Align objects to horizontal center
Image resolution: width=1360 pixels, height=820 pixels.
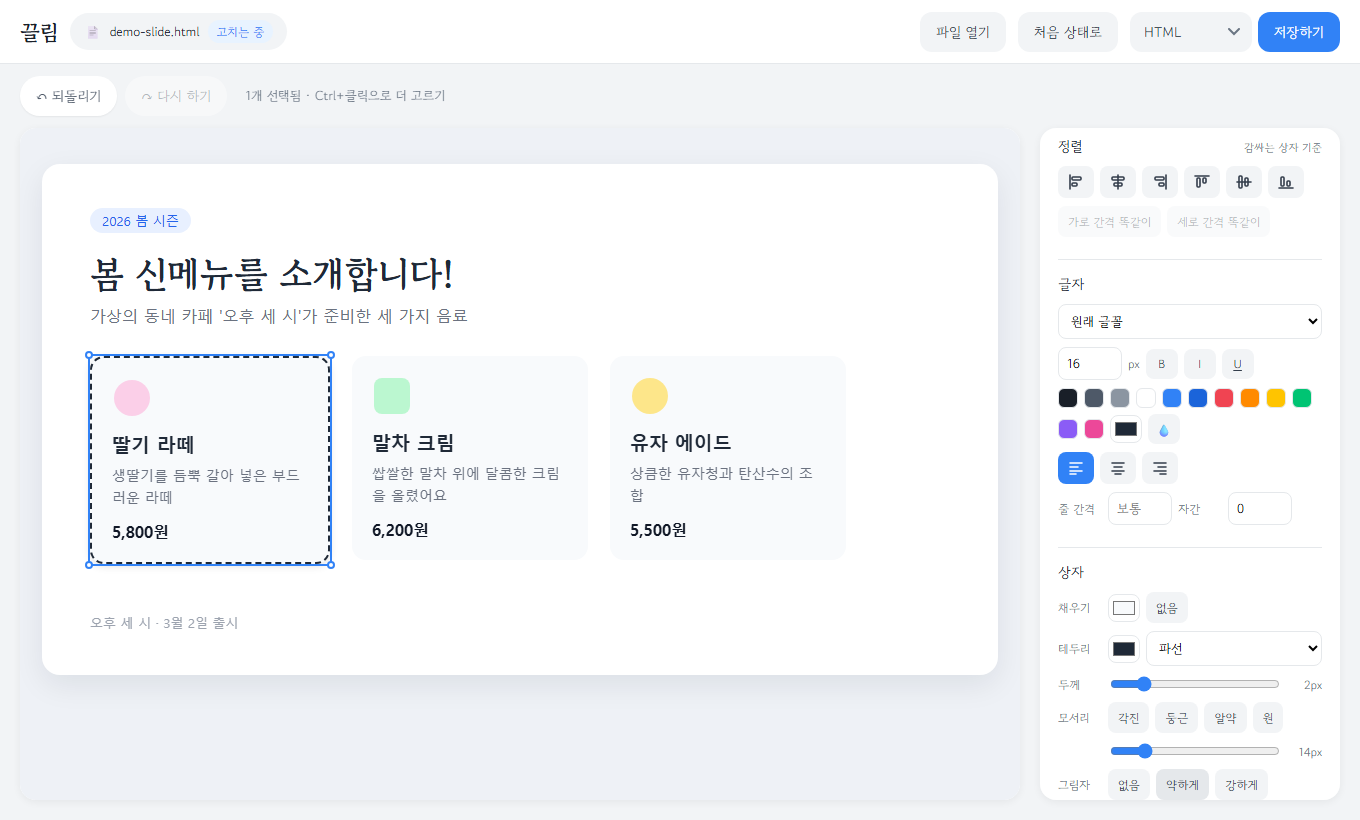click(1118, 182)
